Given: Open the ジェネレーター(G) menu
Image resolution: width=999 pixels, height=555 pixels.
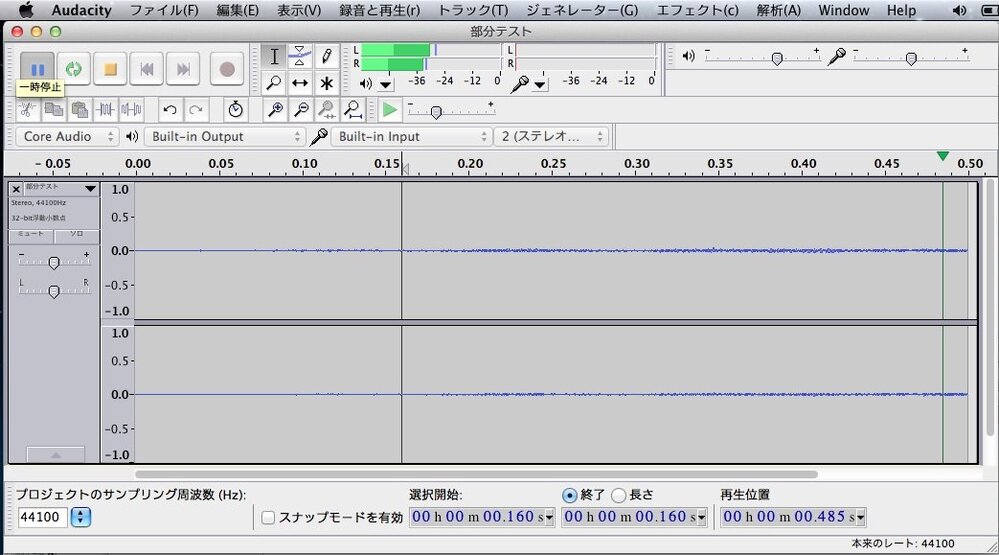Looking at the screenshot, I should tap(582, 10).
